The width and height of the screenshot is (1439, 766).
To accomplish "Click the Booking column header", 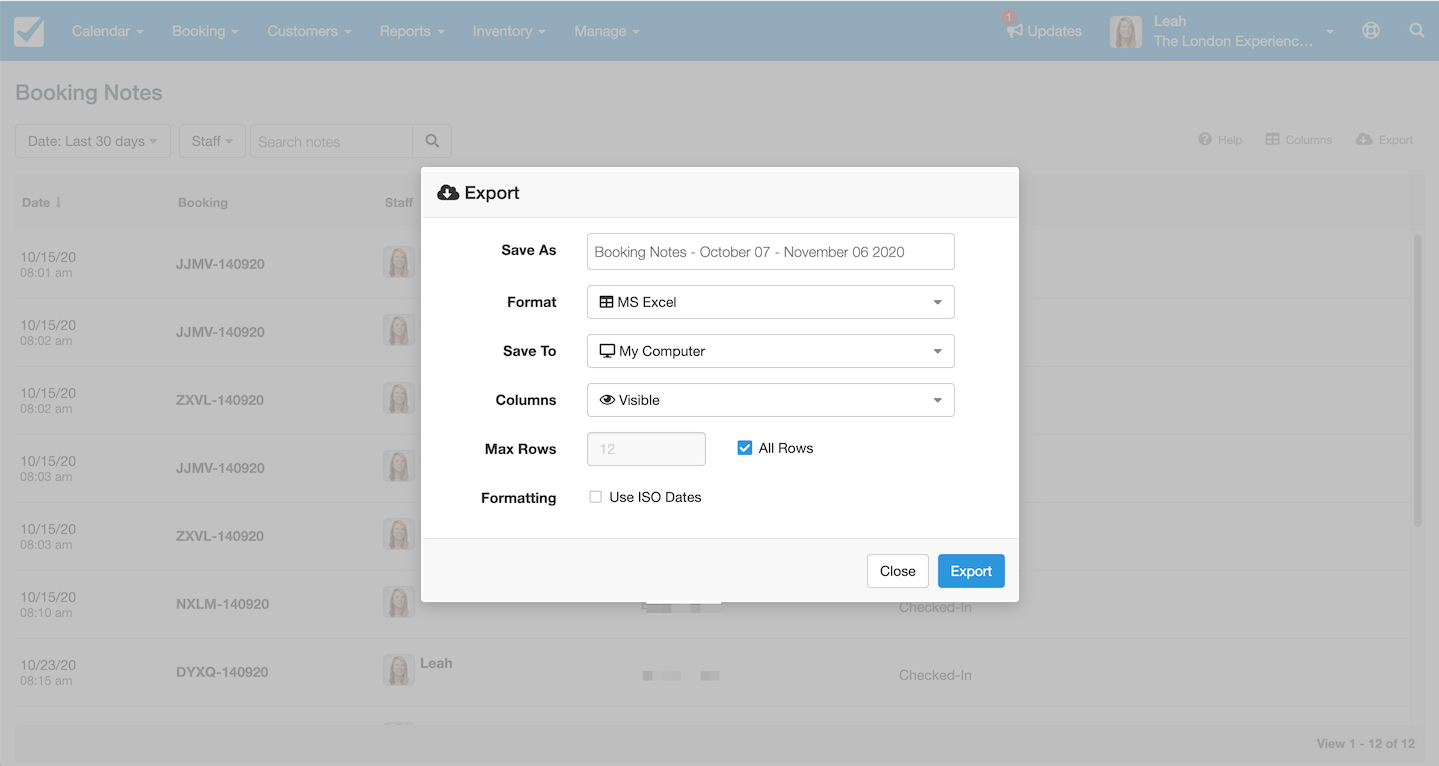I will click(203, 202).
